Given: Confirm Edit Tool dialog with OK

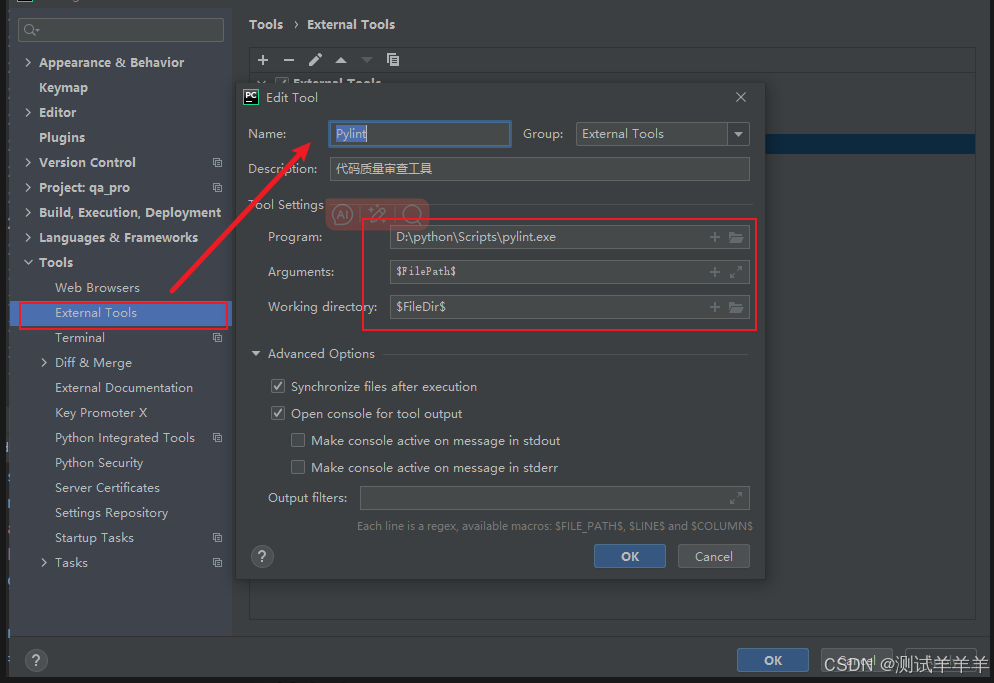Looking at the screenshot, I should 629,556.
